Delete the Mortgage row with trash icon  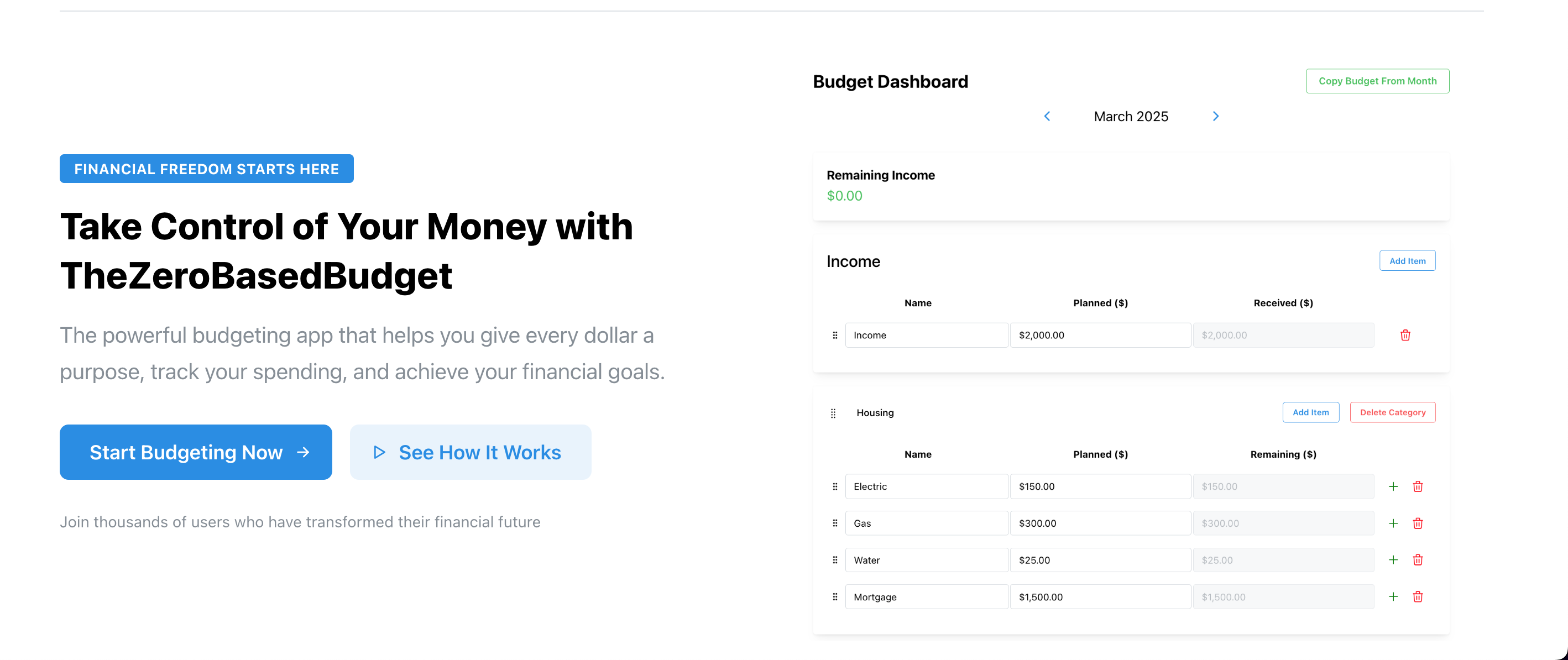click(1418, 597)
